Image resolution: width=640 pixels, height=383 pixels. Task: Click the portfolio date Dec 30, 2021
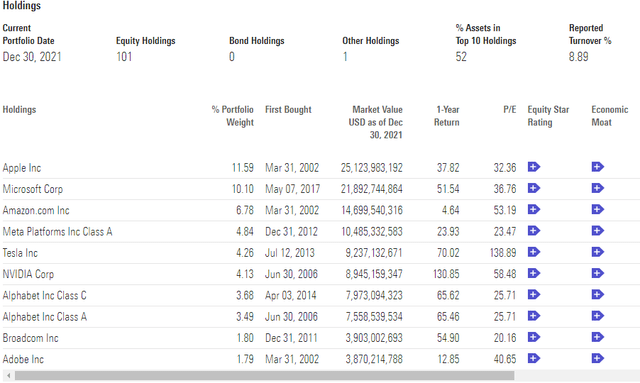coord(32,57)
